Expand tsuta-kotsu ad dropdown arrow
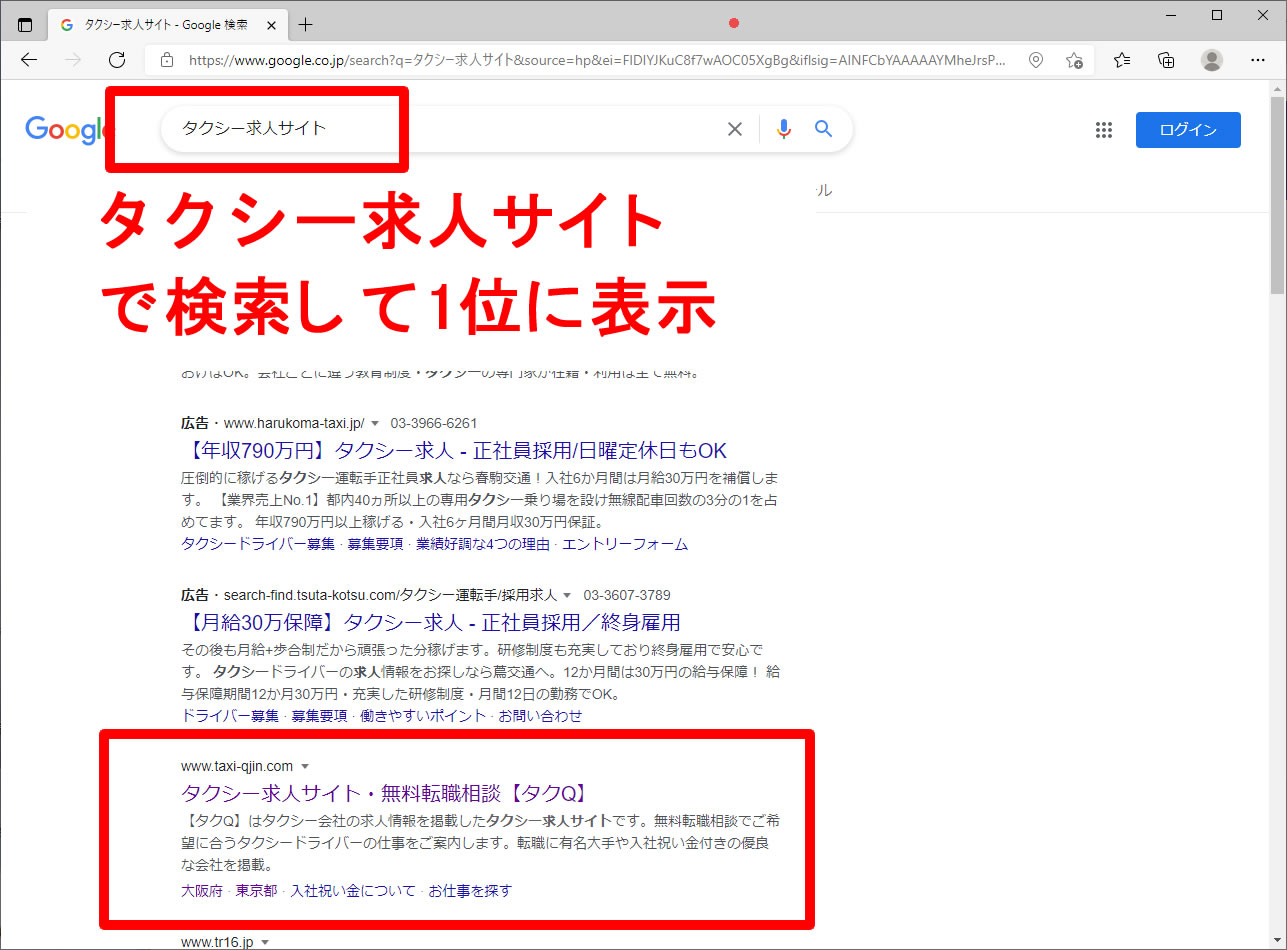This screenshot has height=950, width=1287. [x=567, y=596]
